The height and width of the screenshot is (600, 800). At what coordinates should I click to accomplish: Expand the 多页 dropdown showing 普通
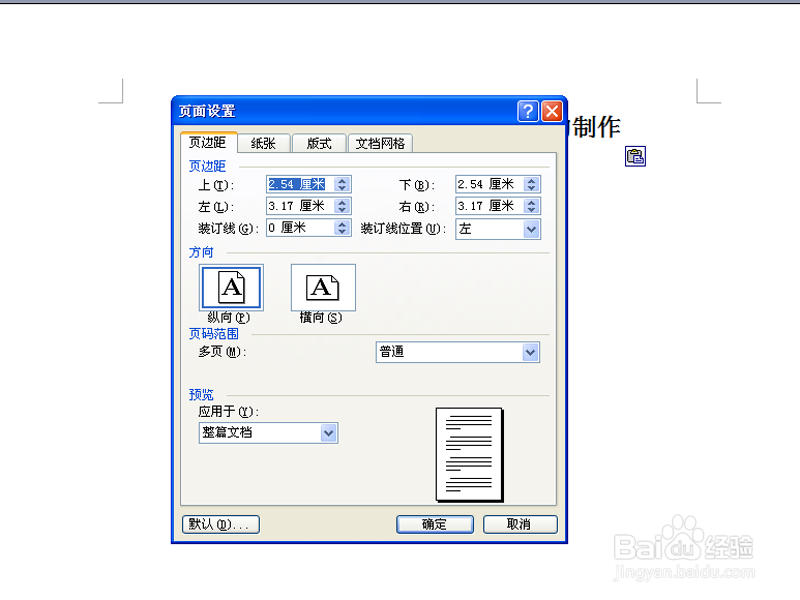tap(529, 352)
